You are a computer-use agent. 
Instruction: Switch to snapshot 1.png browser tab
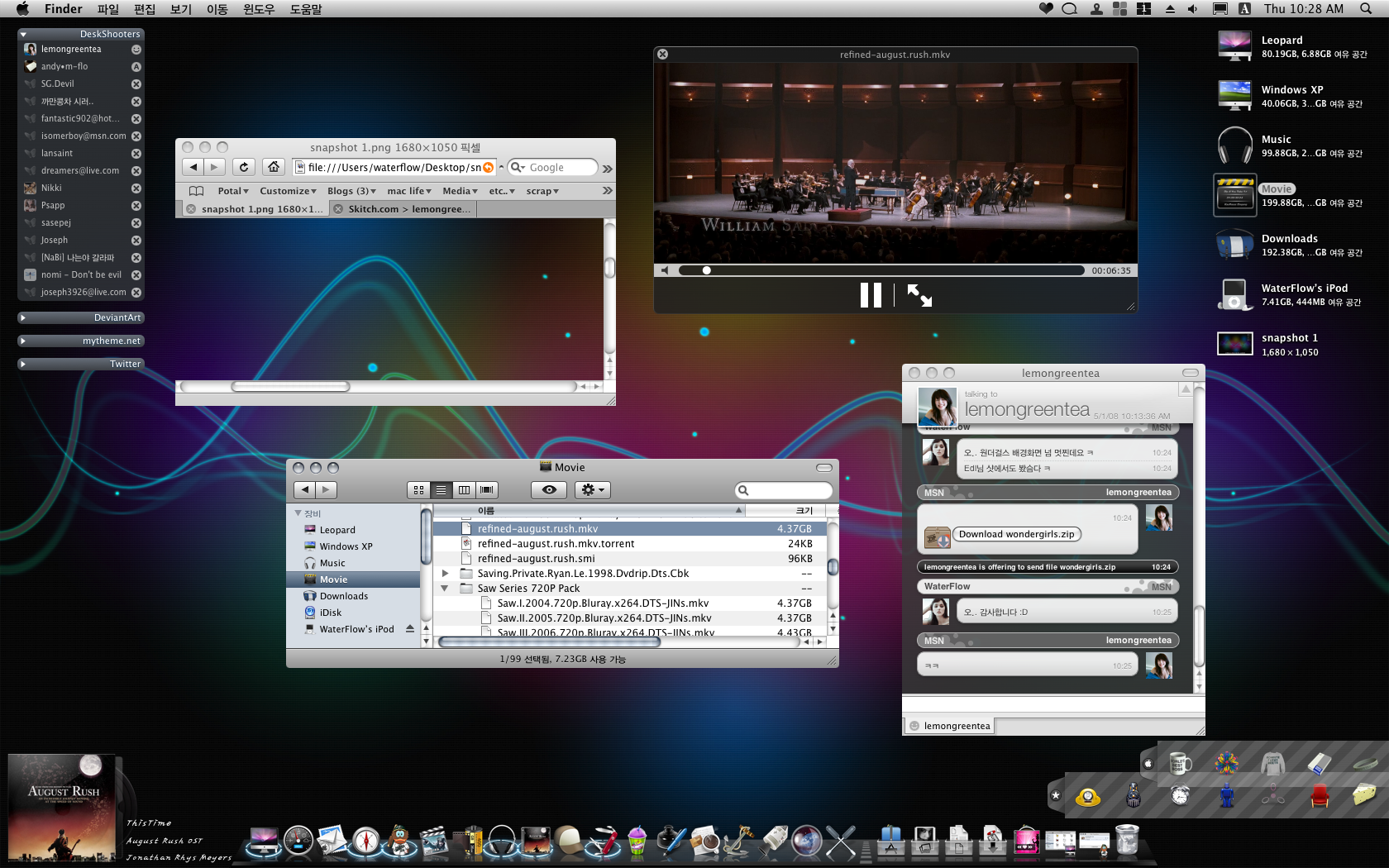click(255, 209)
